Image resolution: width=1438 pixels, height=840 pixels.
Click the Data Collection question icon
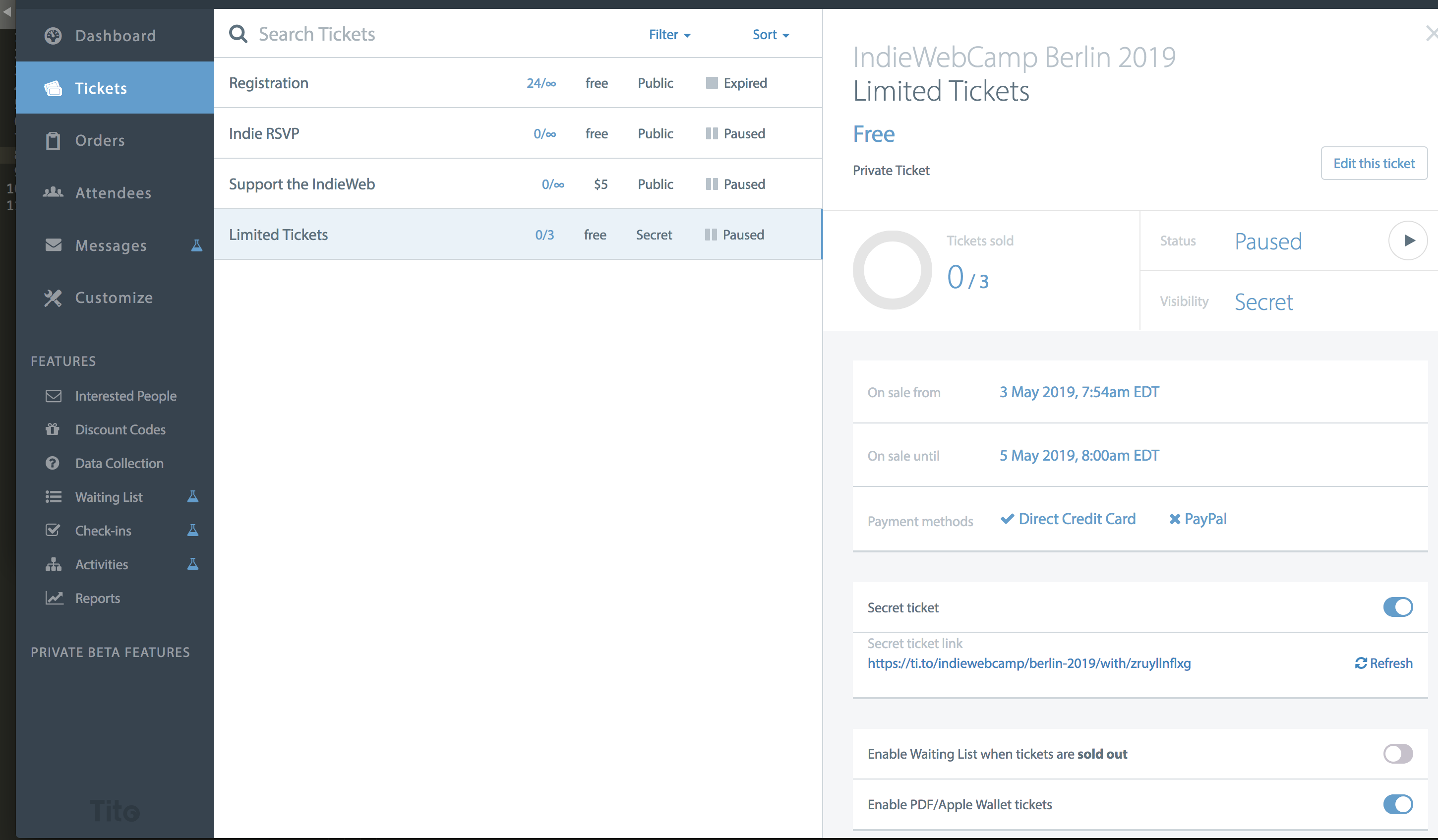point(53,463)
